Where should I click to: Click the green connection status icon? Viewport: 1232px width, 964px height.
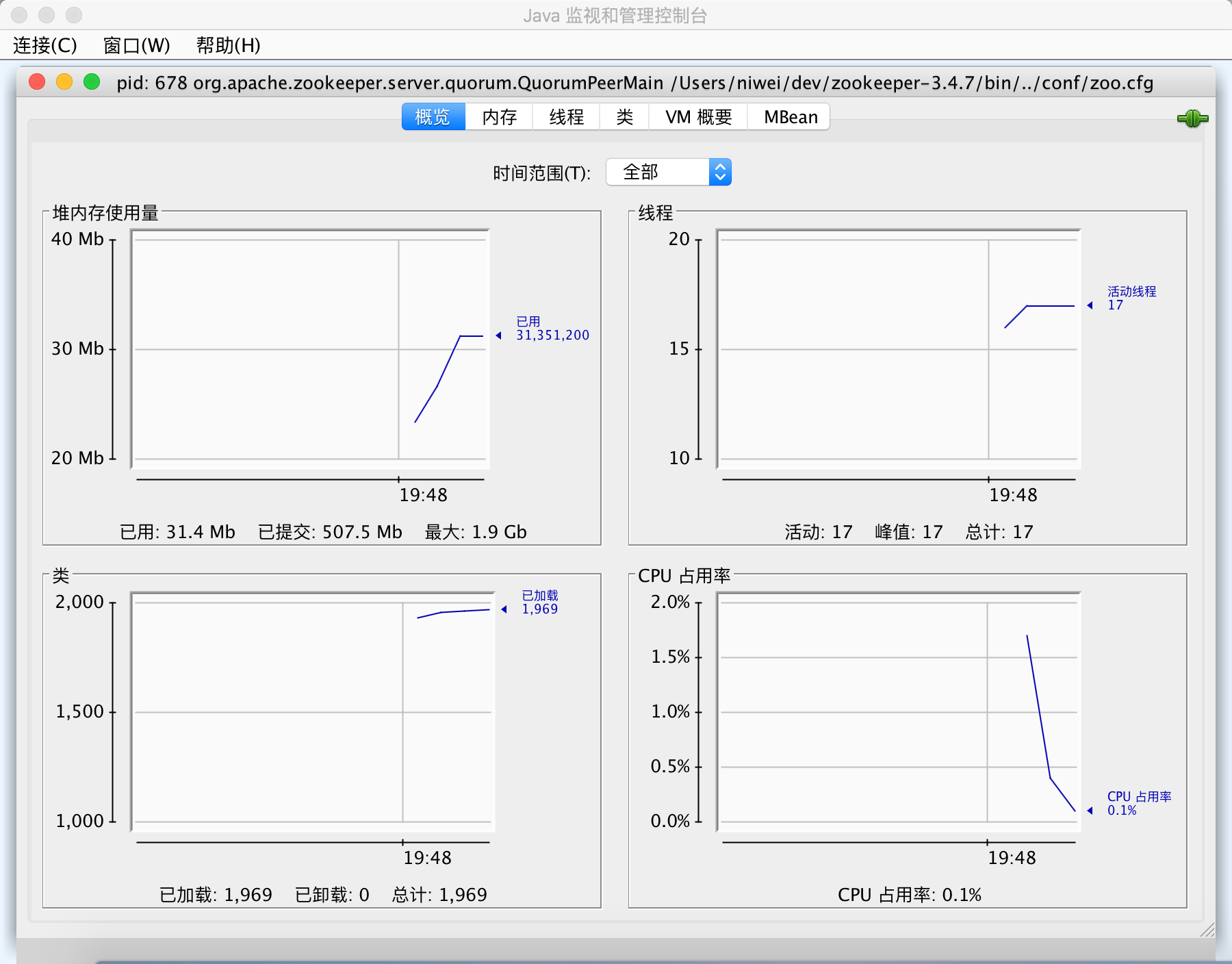[x=1192, y=118]
